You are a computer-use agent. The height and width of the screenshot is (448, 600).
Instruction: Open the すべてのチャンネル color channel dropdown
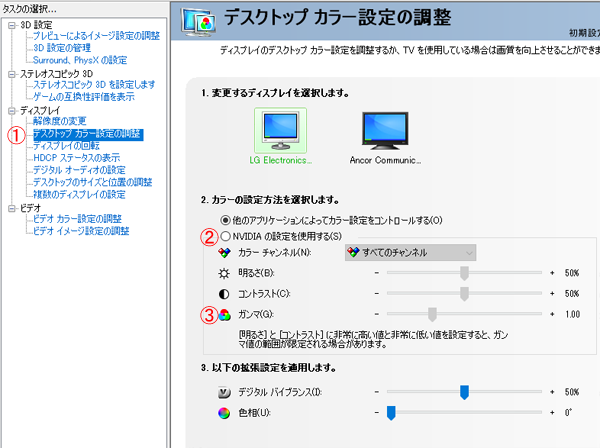pos(410,253)
